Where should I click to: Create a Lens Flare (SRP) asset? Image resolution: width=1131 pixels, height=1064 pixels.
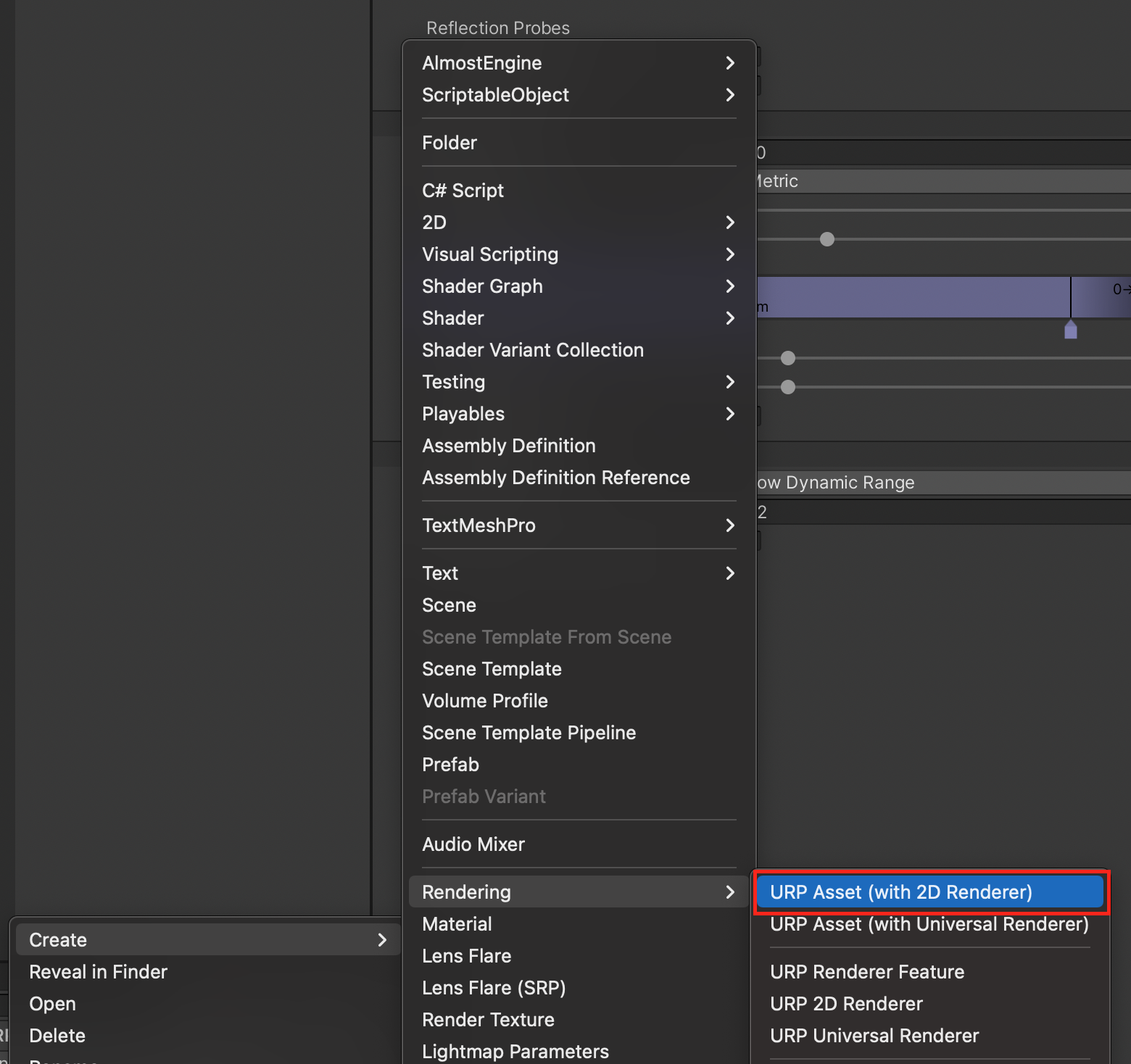click(x=579, y=988)
